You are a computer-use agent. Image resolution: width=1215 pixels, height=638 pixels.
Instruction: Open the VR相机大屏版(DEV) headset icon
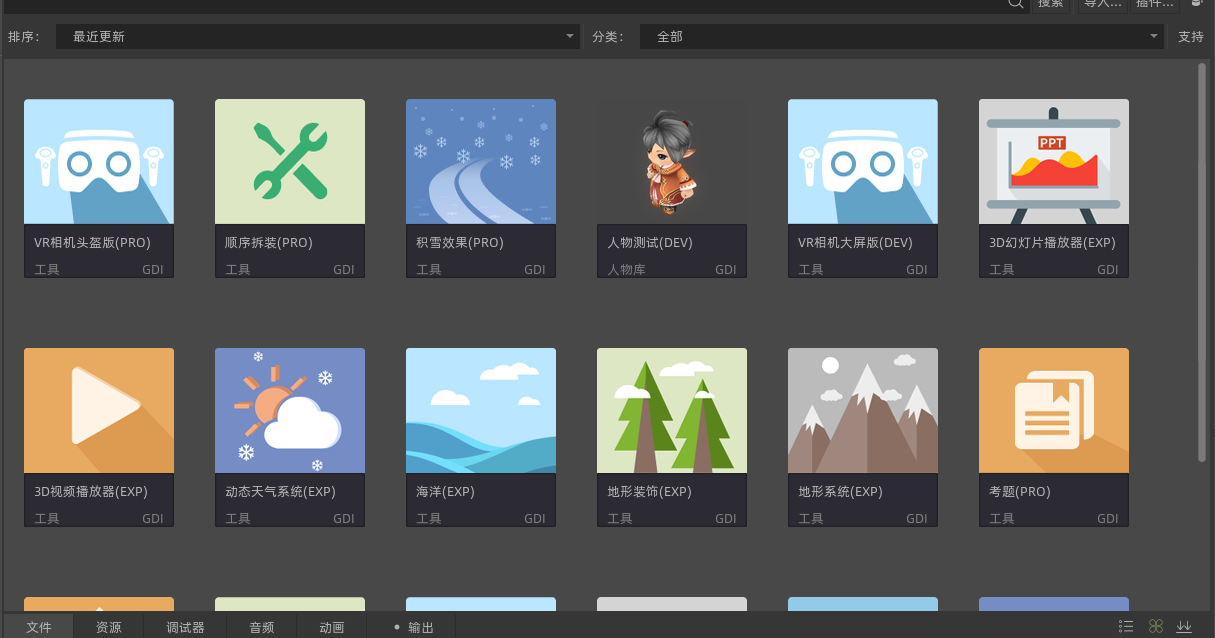(863, 161)
